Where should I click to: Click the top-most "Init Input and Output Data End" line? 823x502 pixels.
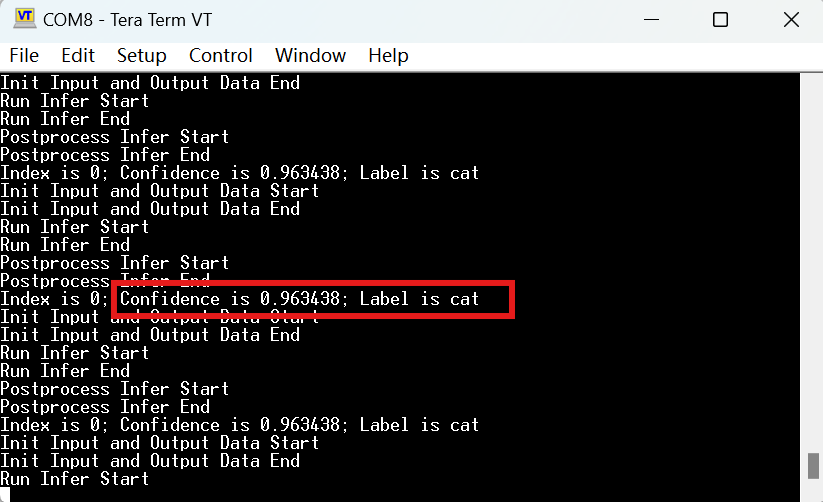[150, 83]
